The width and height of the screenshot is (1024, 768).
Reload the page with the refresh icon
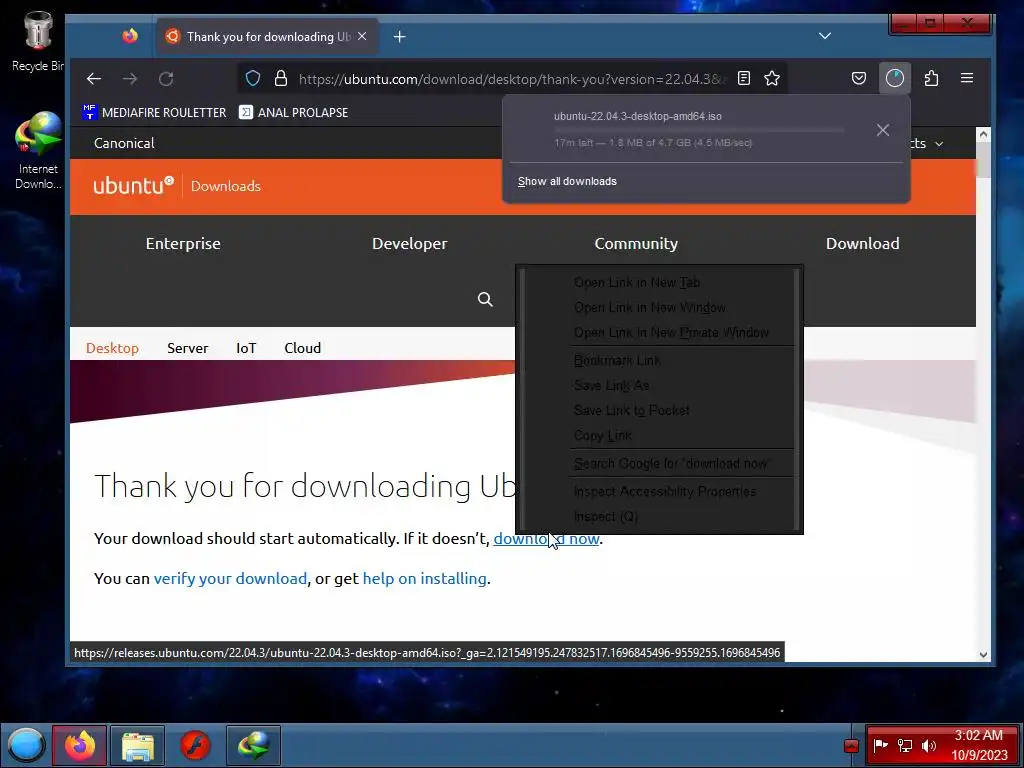(x=166, y=79)
